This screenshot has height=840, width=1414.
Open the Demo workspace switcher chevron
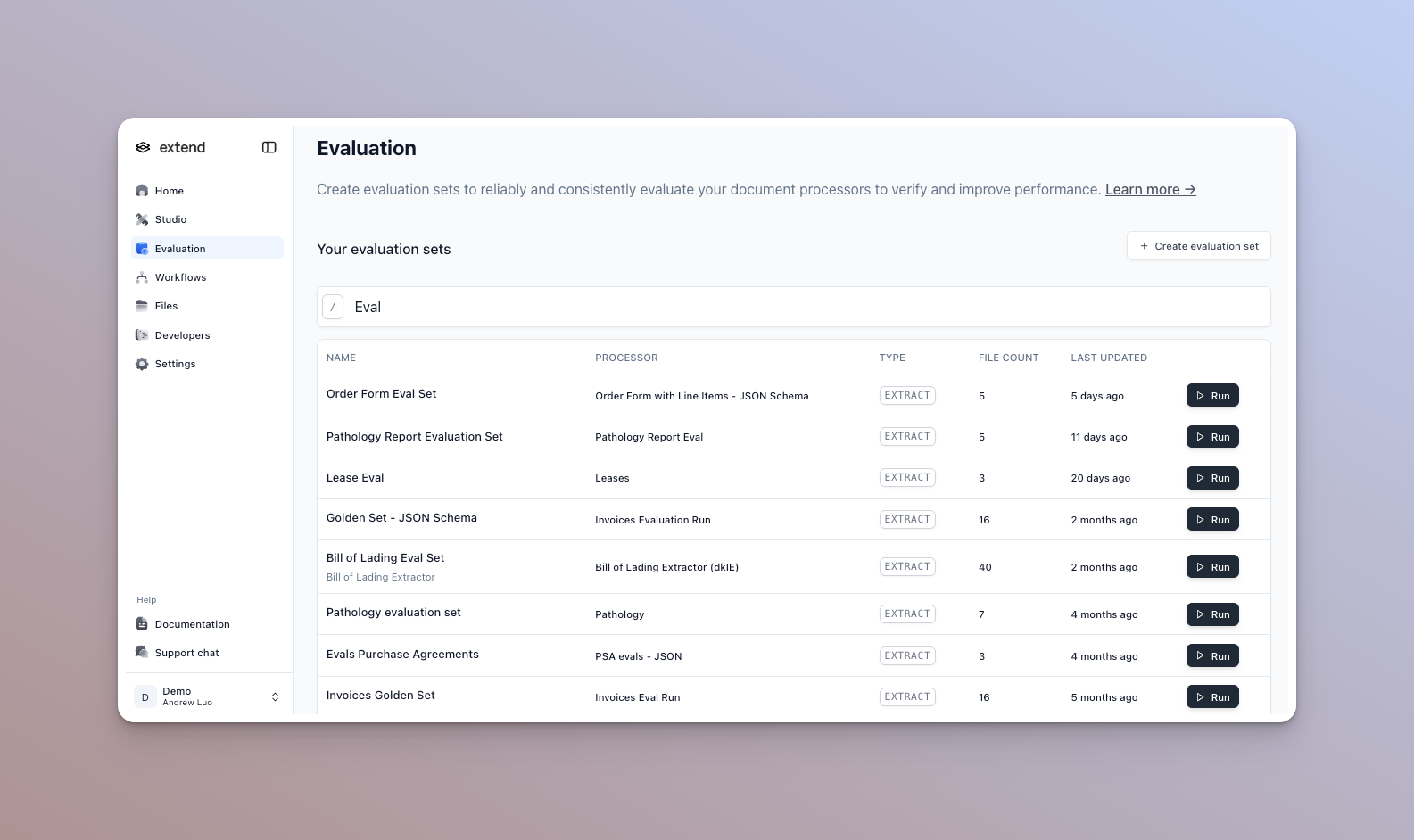click(x=275, y=697)
